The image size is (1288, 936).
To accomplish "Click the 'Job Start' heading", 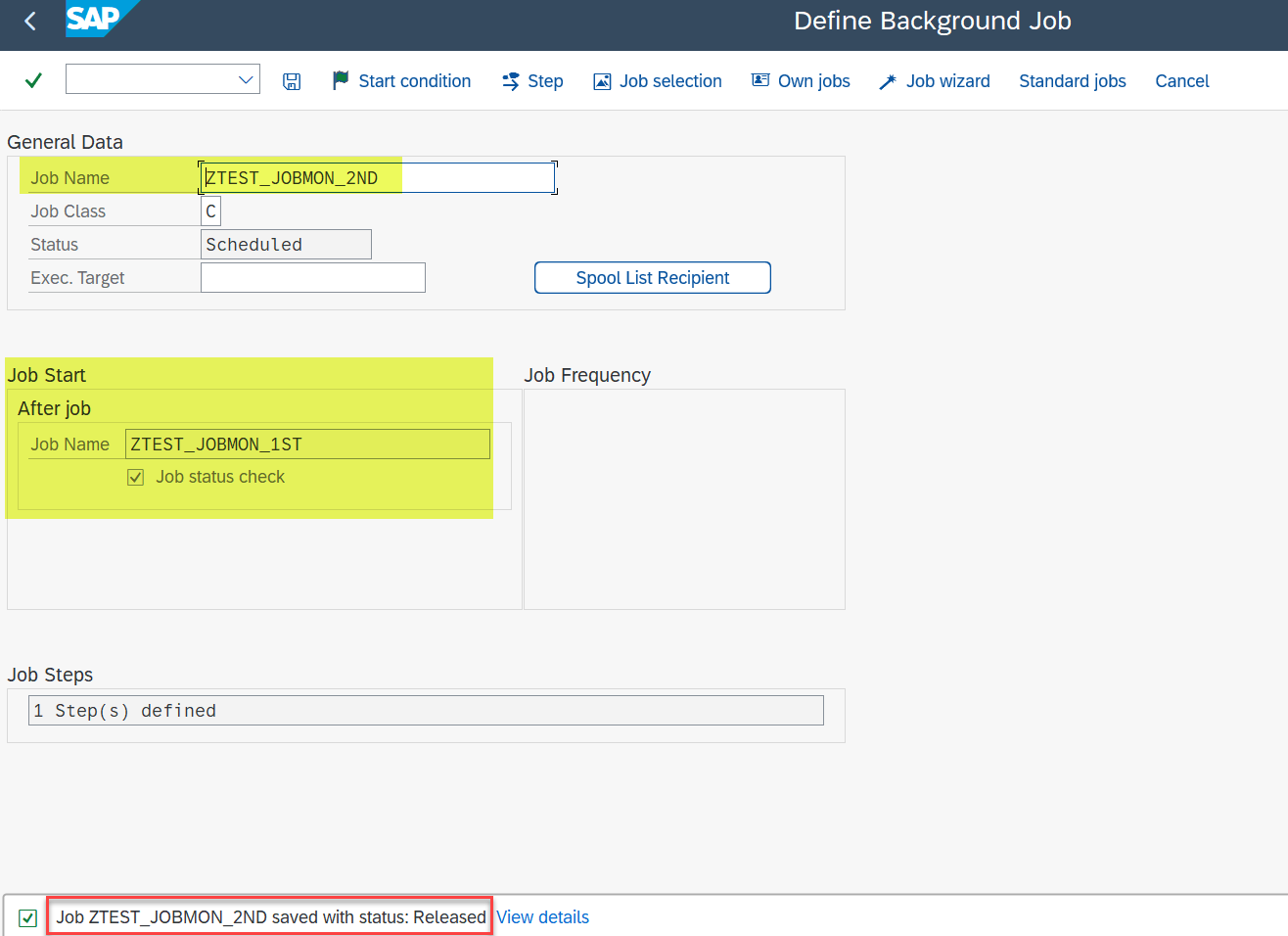I will point(46,375).
